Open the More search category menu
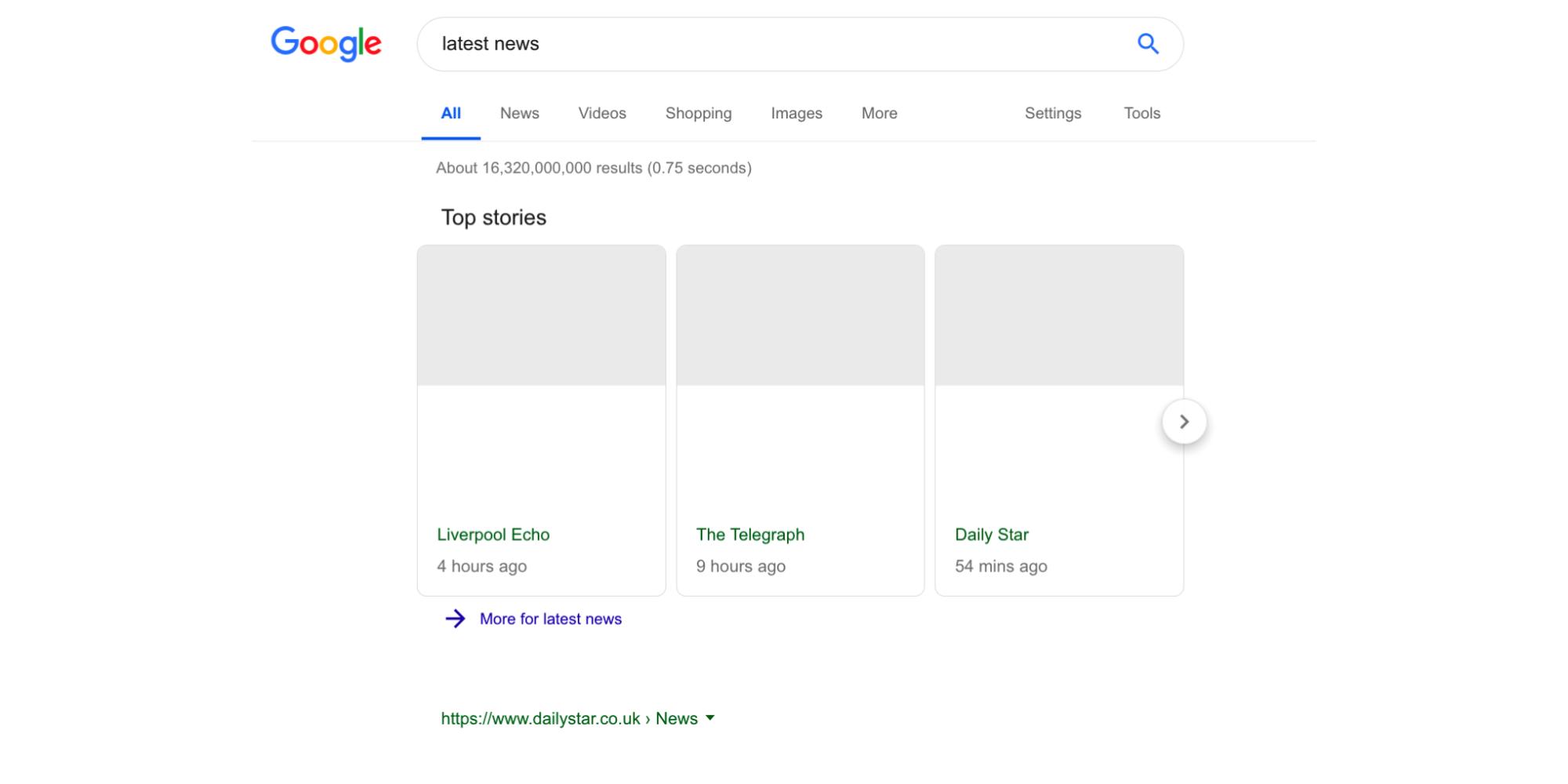 [x=879, y=113]
